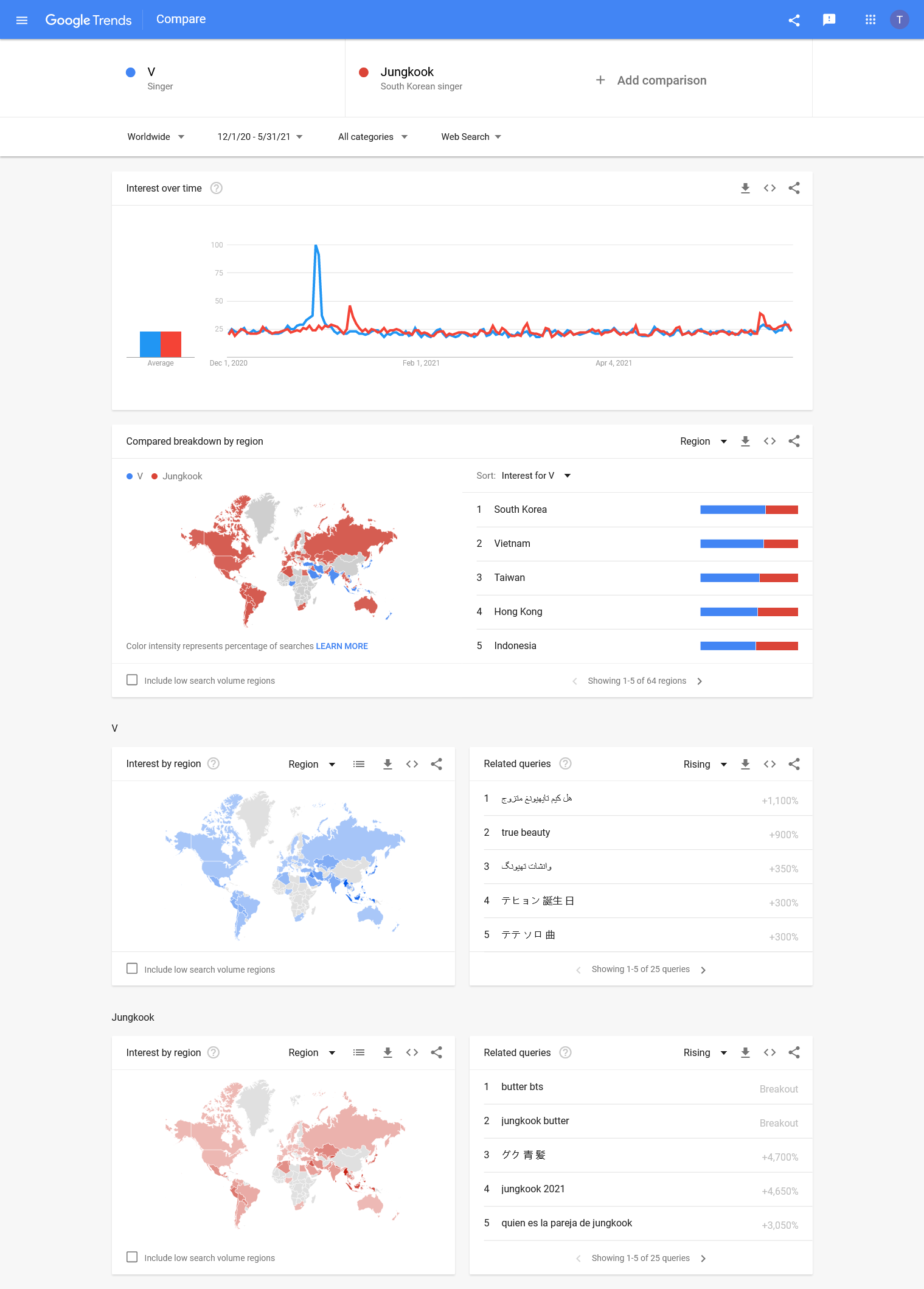Click the LEARN MORE link
This screenshot has height=1289, width=924.
coord(342,646)
